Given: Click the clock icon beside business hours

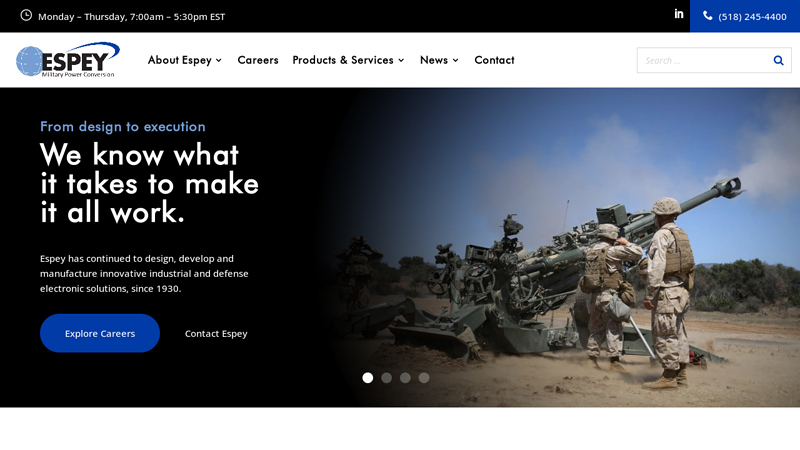Looking at the screenshot, I should (26, 15).
